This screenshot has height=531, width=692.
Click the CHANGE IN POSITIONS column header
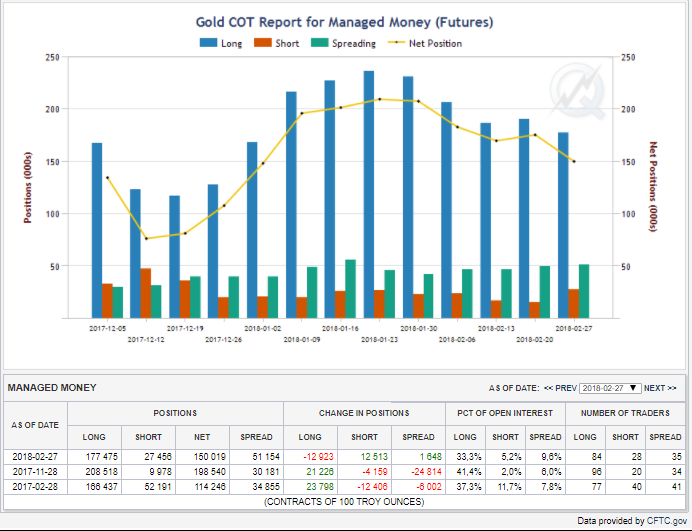(364, 413)
